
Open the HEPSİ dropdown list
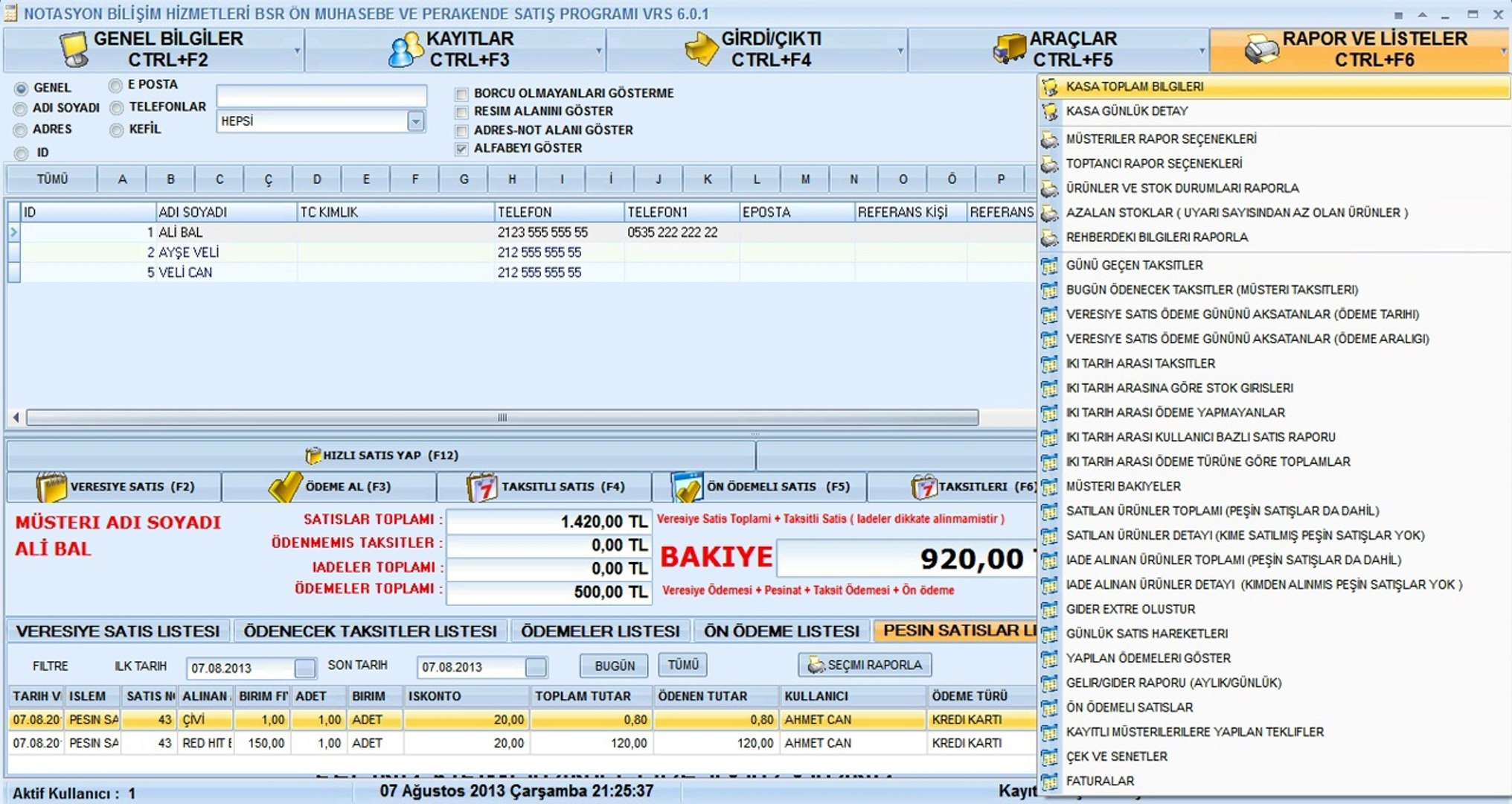tap(414, 121)
